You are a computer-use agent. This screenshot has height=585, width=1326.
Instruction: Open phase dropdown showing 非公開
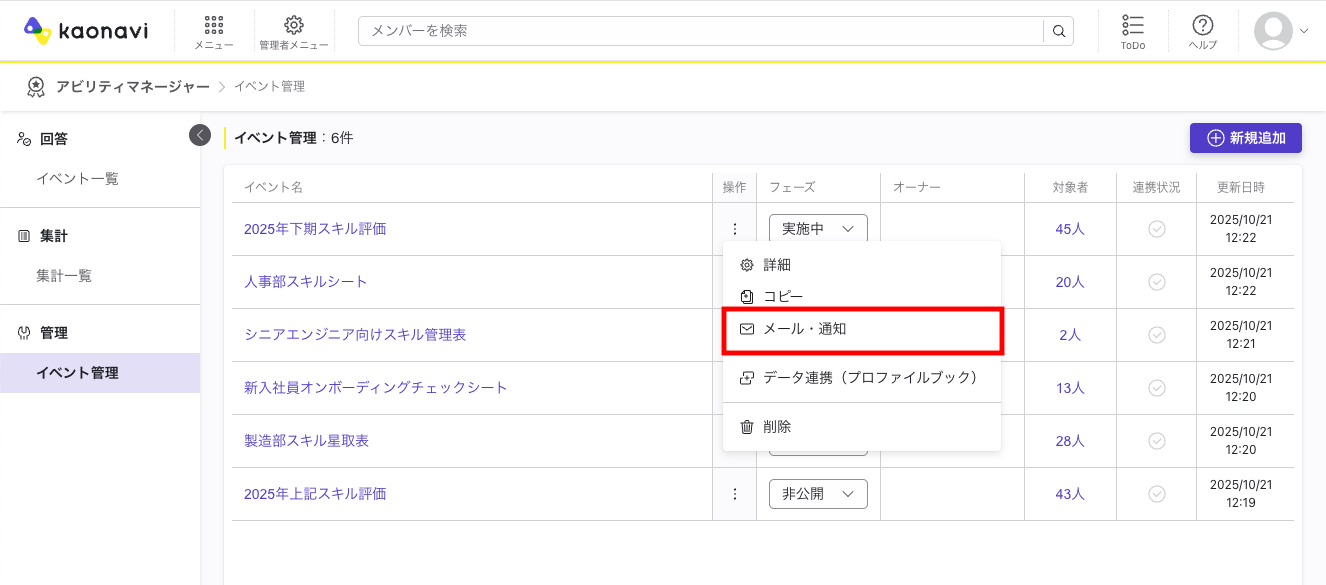click(817, 494)
